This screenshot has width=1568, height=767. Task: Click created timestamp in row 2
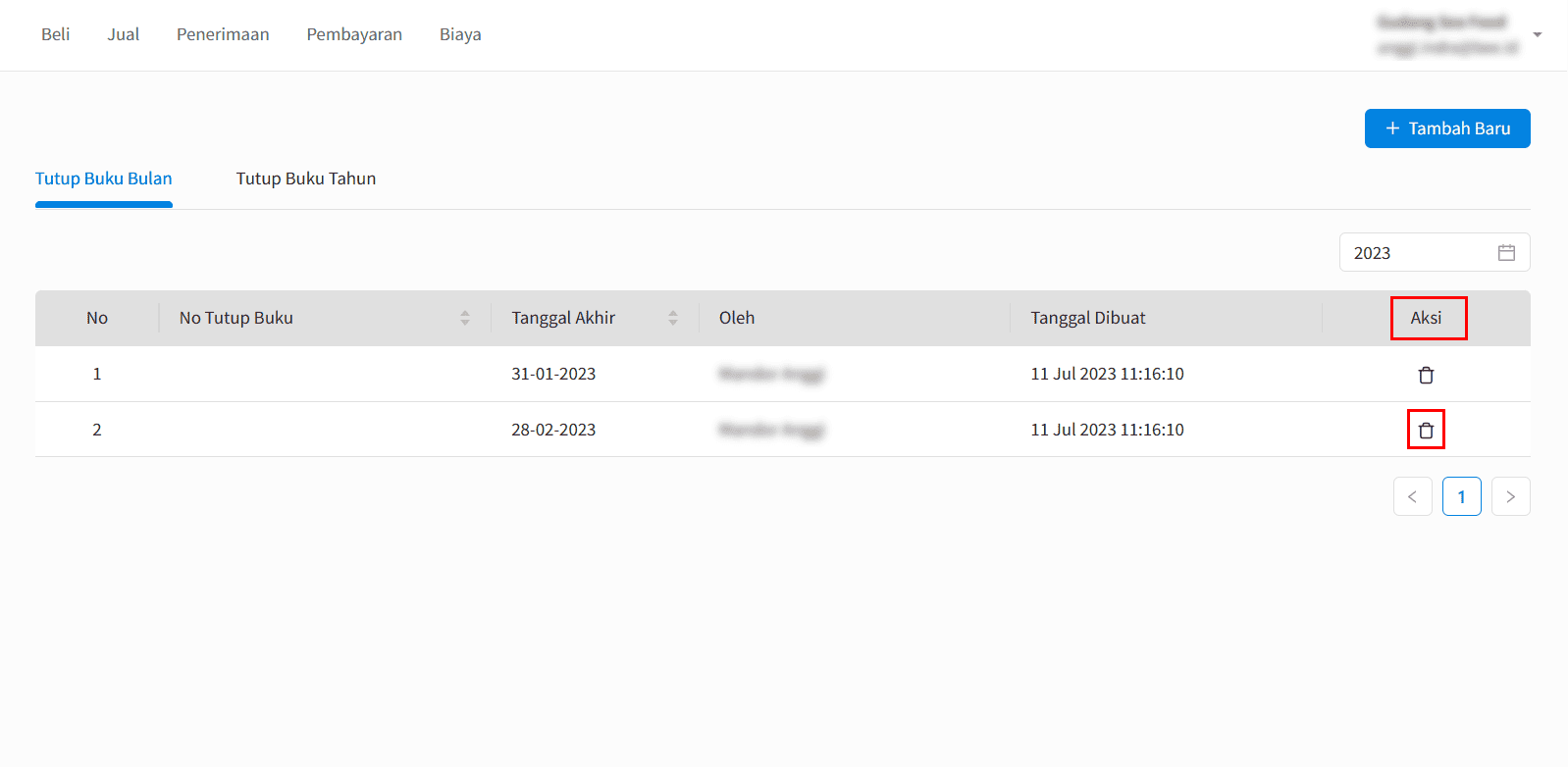pos(1107,430)
